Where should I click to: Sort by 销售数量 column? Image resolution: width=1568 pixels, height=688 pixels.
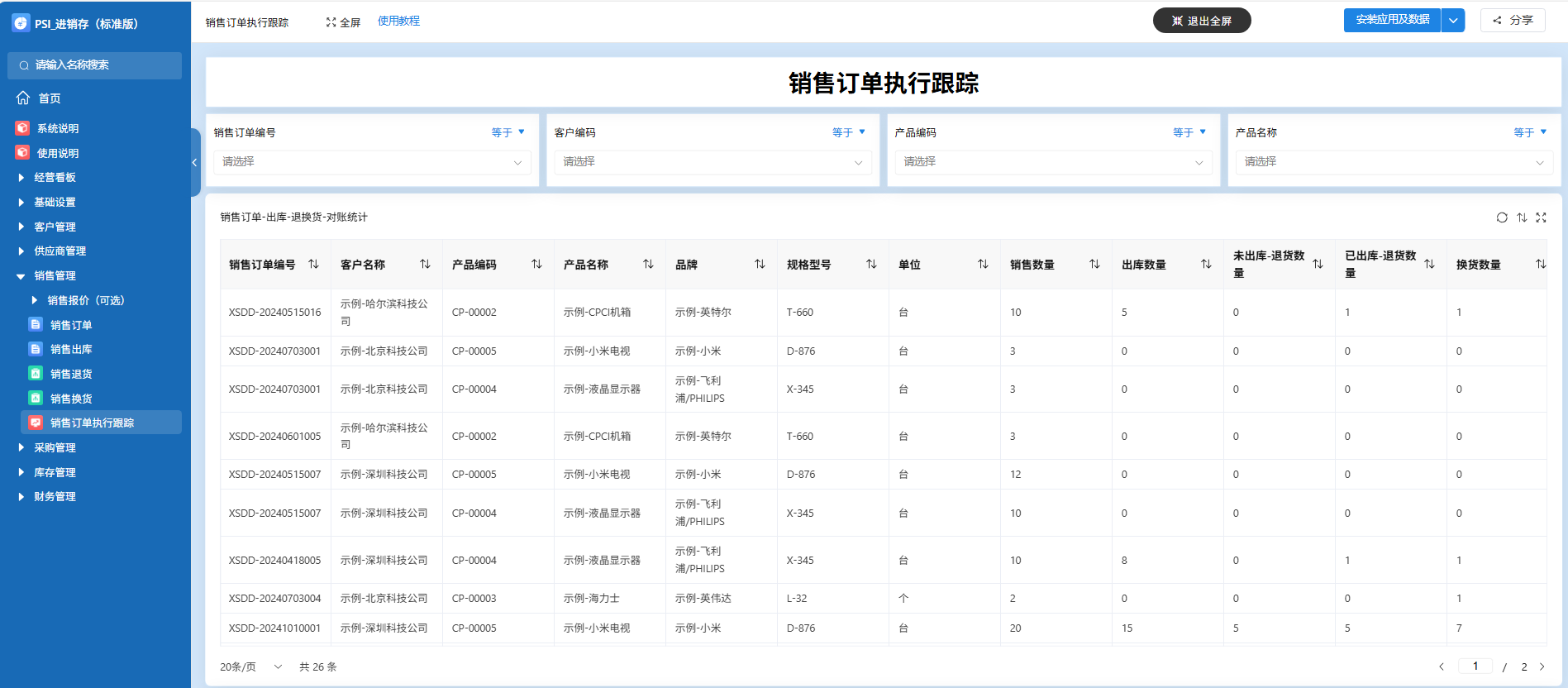point(1094,264)
